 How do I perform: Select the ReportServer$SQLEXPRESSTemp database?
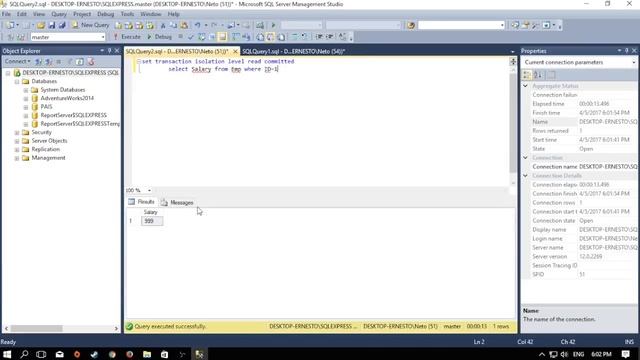(x=80, y=124)
